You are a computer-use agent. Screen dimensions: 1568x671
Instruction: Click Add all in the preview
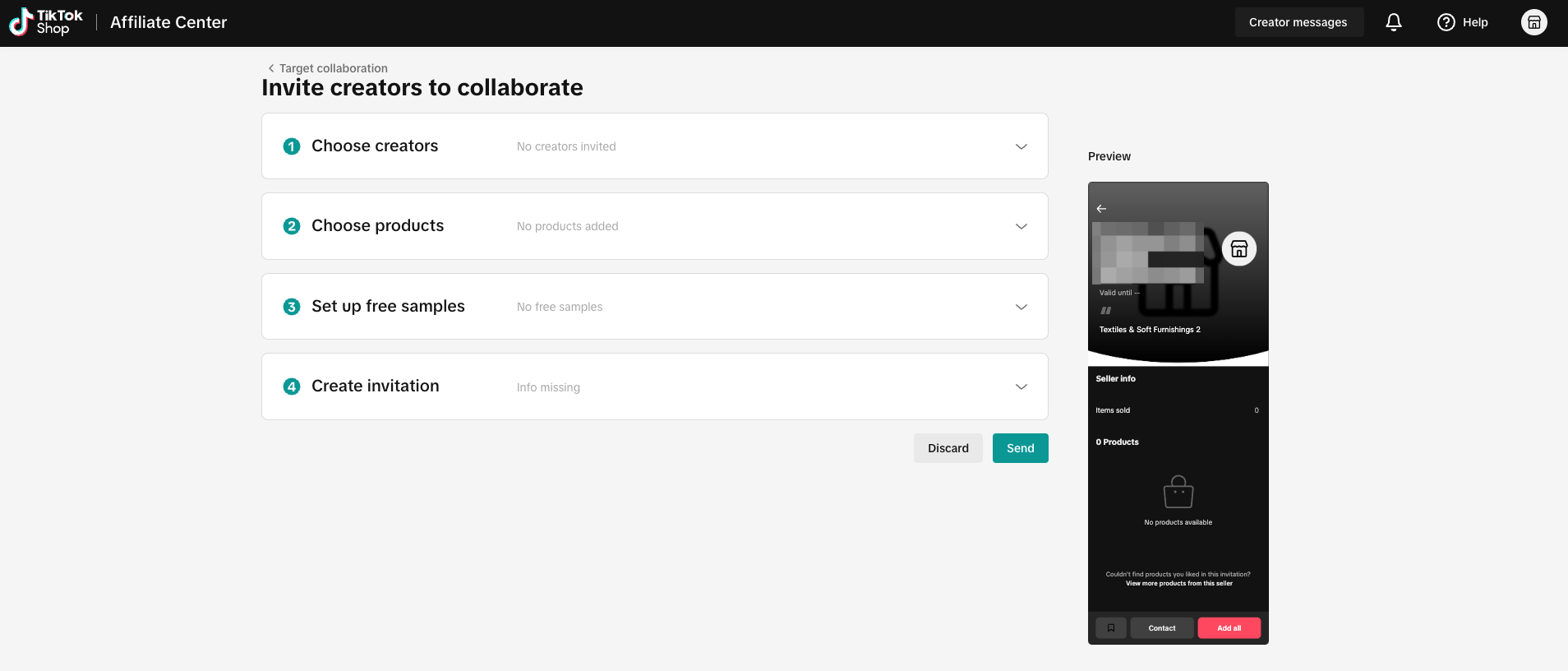[x=1229, y=628]
